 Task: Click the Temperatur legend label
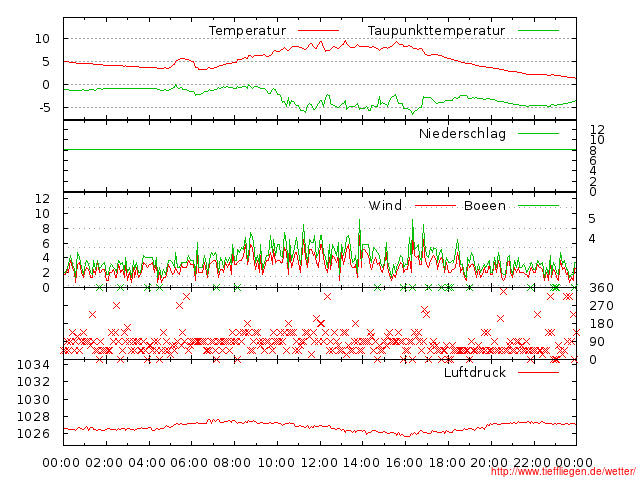247,31
